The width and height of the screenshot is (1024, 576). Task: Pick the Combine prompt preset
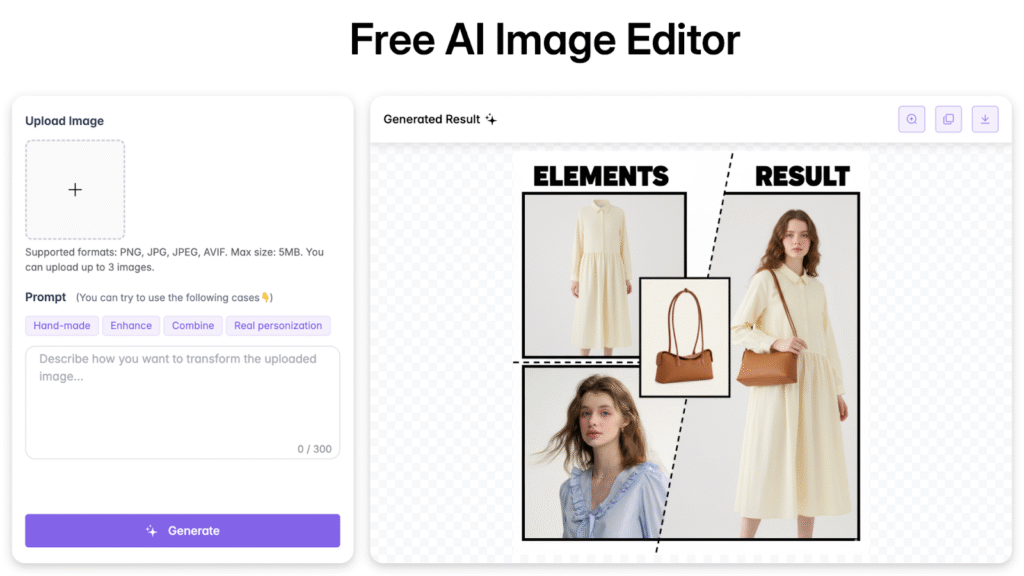193,326
